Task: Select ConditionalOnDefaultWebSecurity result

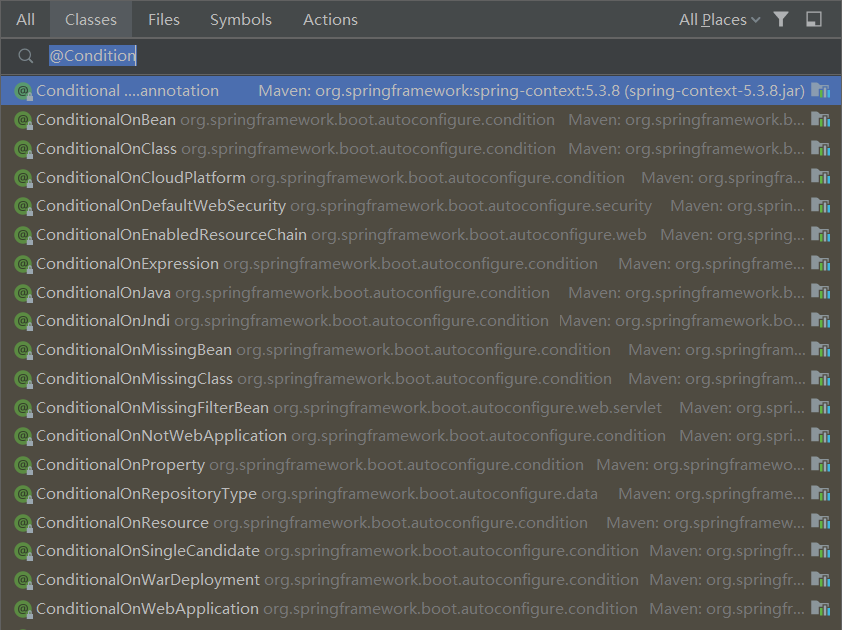Action: 421,206
